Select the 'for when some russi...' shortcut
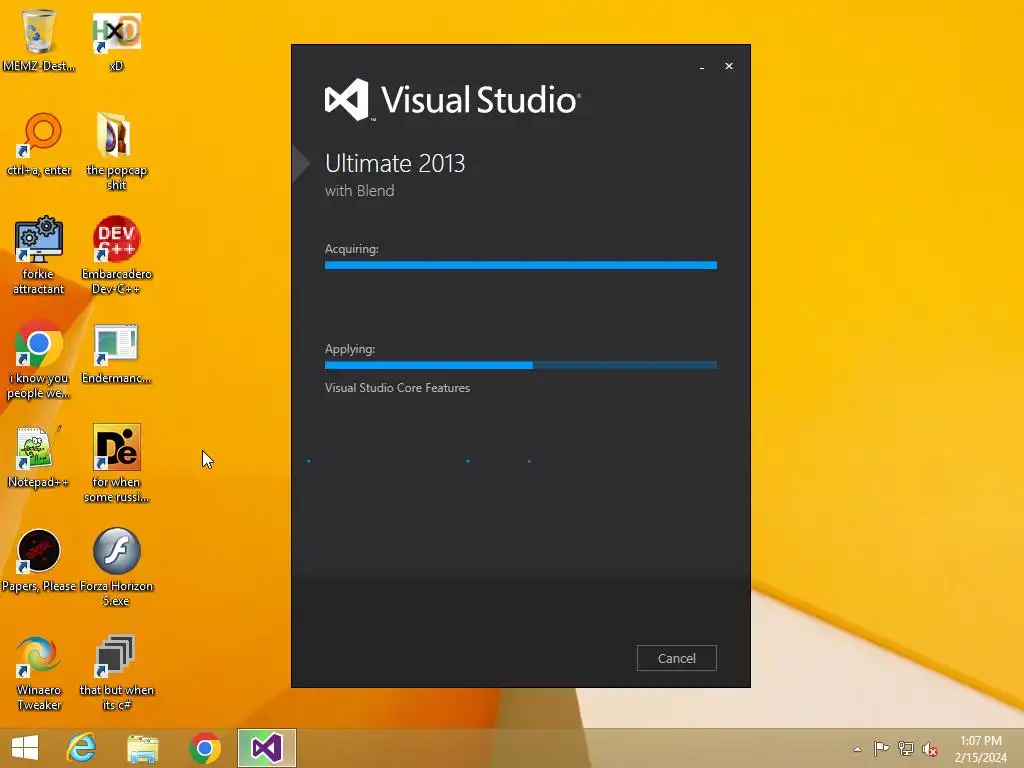Viewport: 1024px width, 768px height. click(116, 463)
